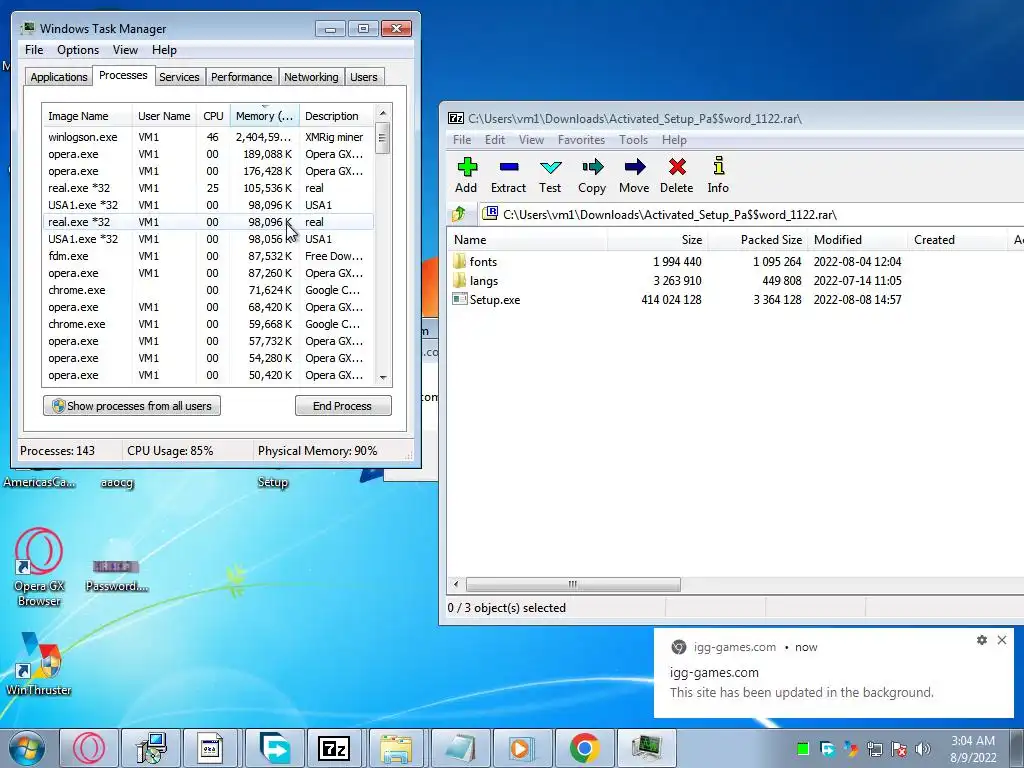Image resolution: width=1024 pixels, height=768 pixels.
Task: Open Task Manager View menu
Action: (x=125, y=50)
